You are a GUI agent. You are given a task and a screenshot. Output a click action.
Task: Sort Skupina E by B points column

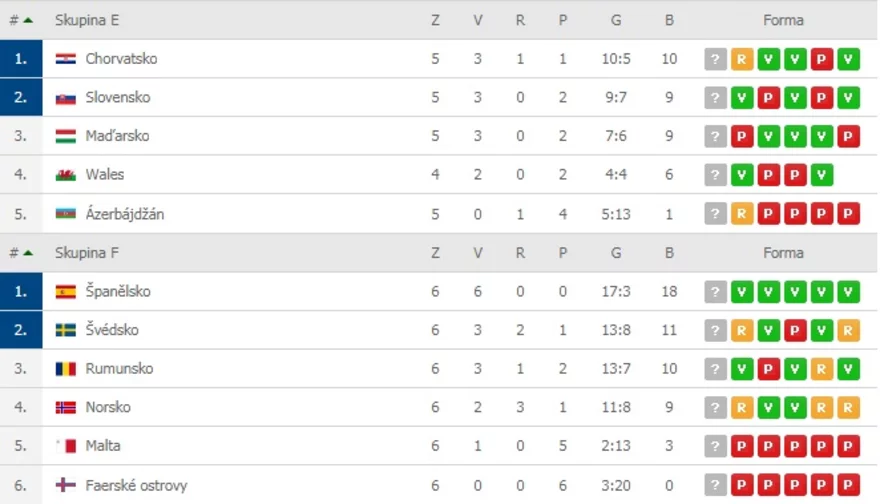(669, 20)
